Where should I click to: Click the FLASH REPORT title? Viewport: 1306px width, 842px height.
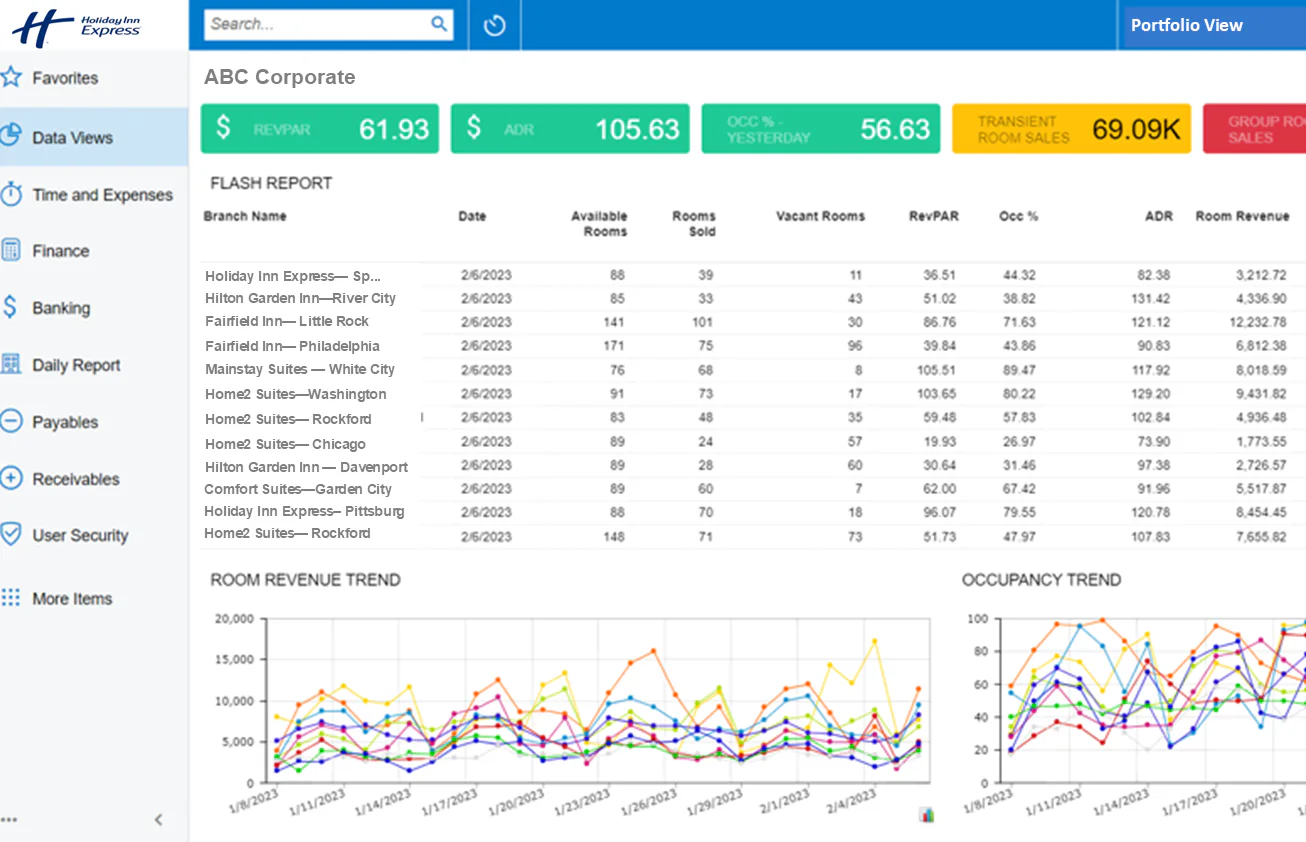(271, 183)
